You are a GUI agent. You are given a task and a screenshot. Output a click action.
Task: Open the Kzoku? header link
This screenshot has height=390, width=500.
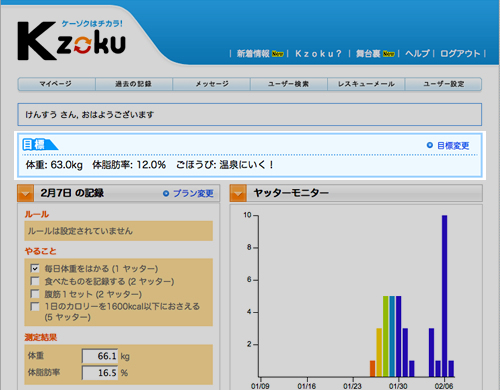pos(318,54)
